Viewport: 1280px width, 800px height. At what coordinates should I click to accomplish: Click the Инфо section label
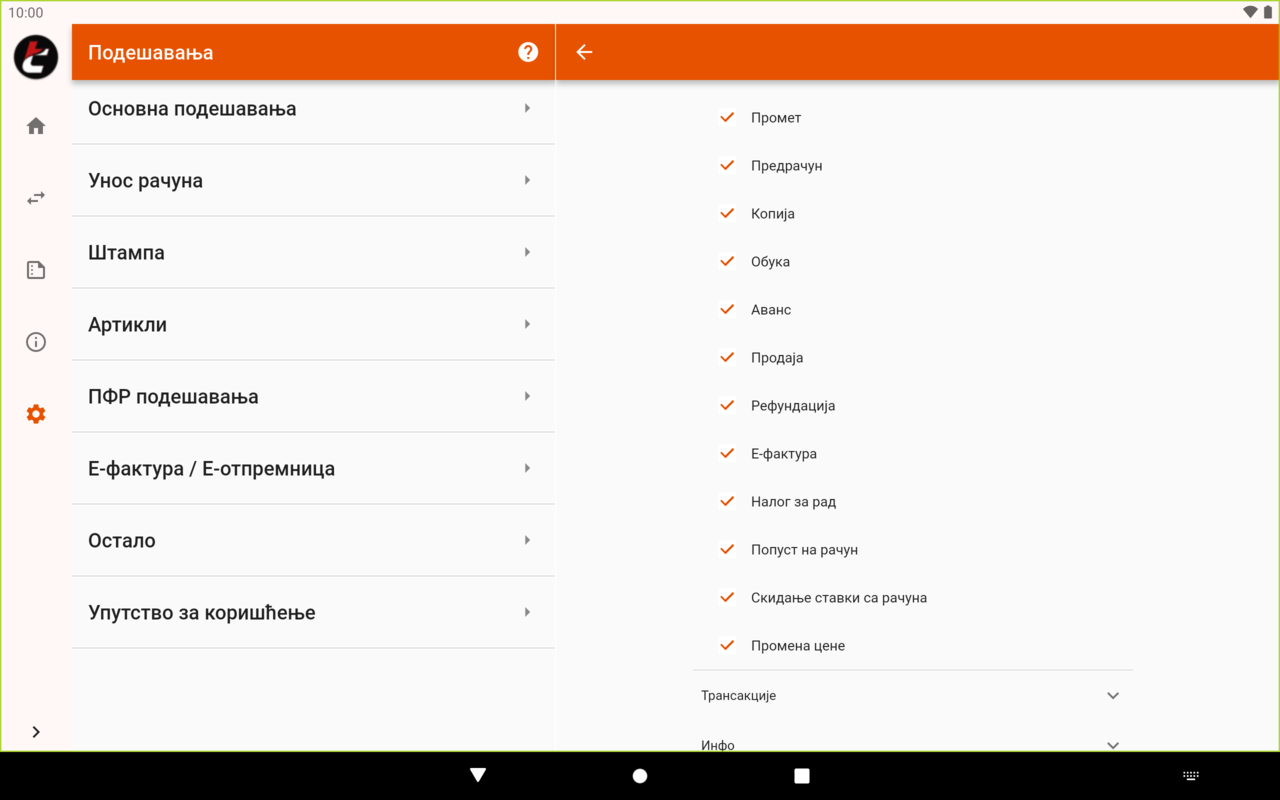coord(718,745)
